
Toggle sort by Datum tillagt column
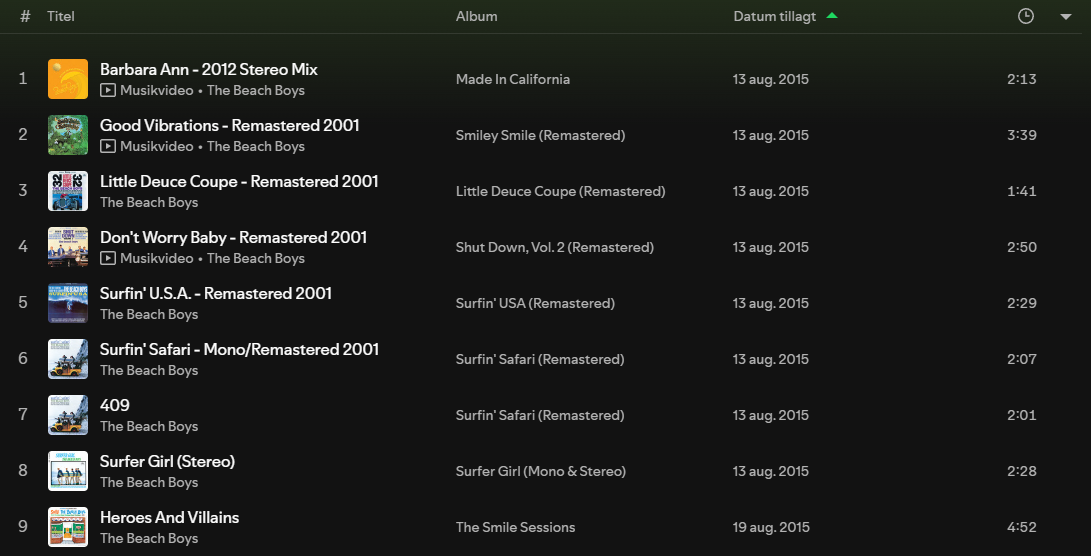[x=774, y=17]
